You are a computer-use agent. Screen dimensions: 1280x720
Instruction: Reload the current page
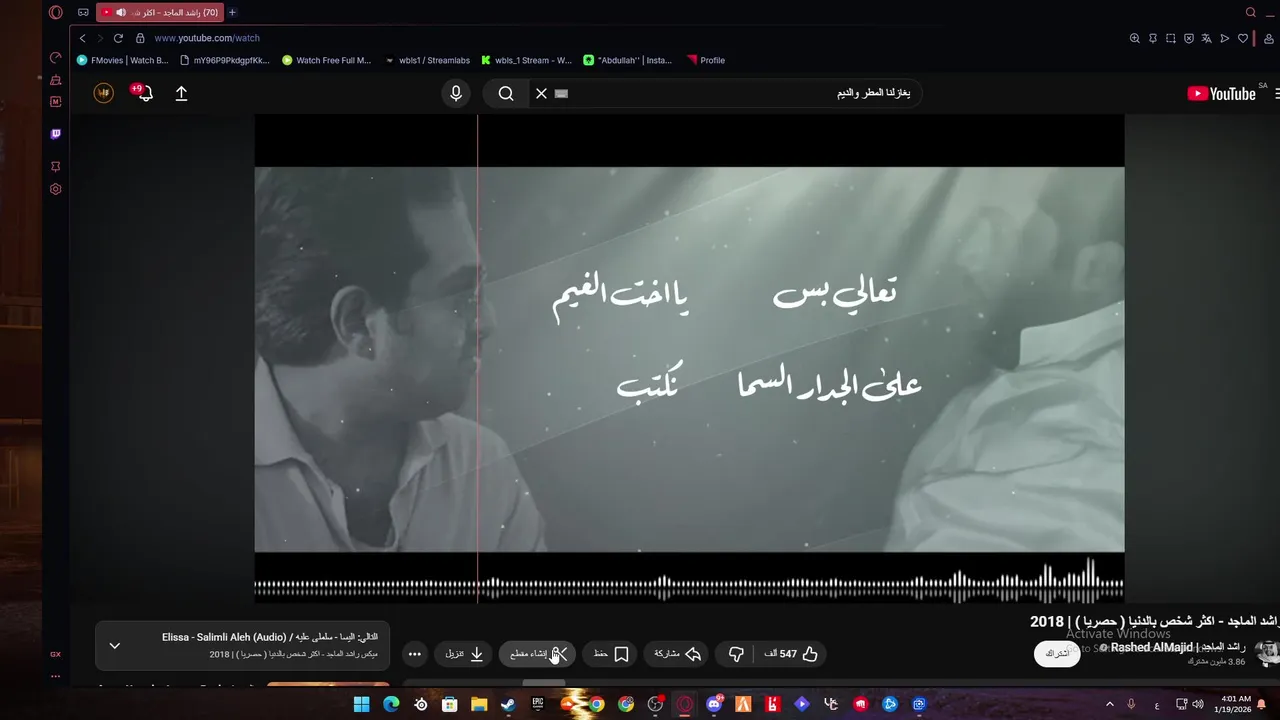(x=118, y=38)
